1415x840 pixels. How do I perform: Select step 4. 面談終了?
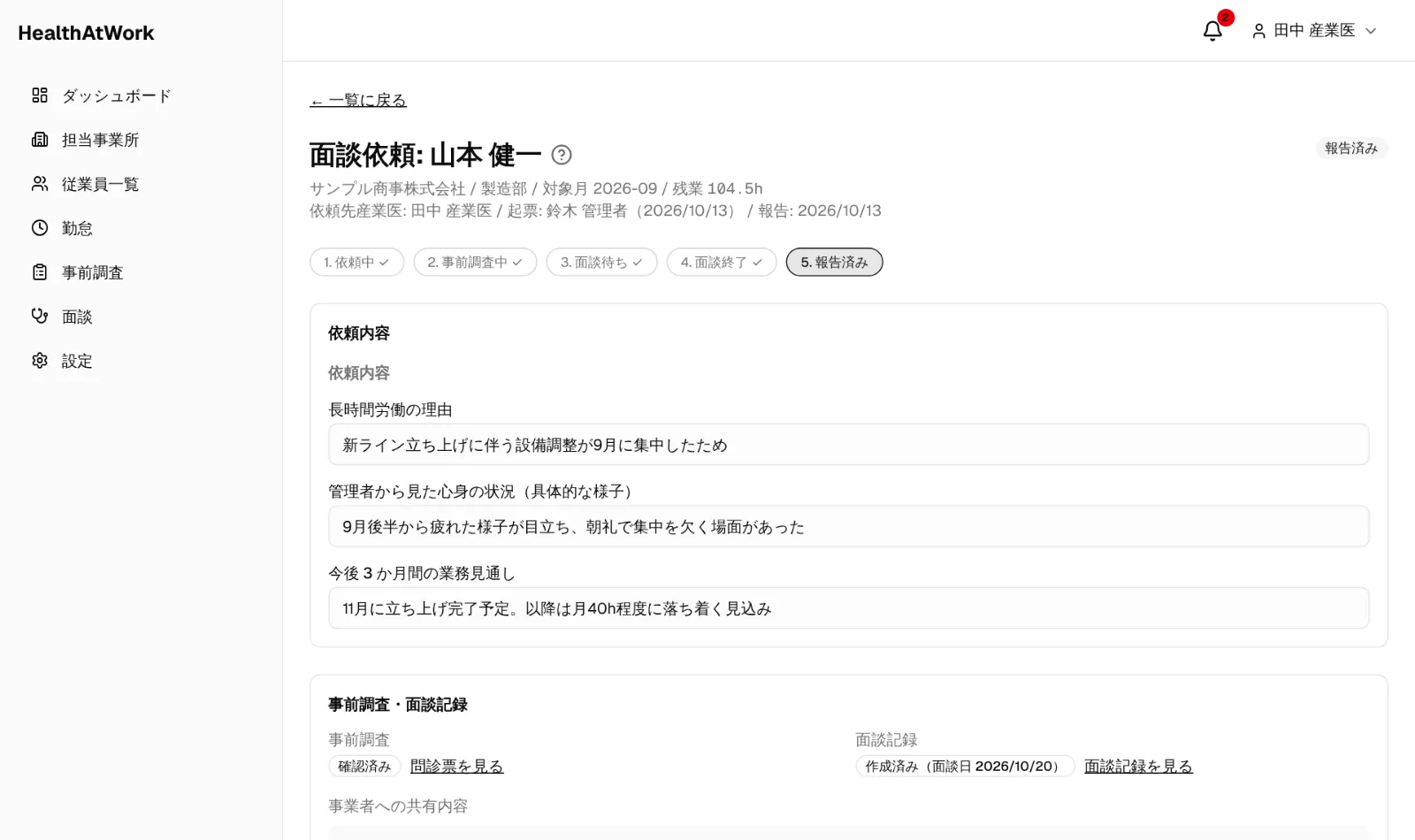point(722,262)
